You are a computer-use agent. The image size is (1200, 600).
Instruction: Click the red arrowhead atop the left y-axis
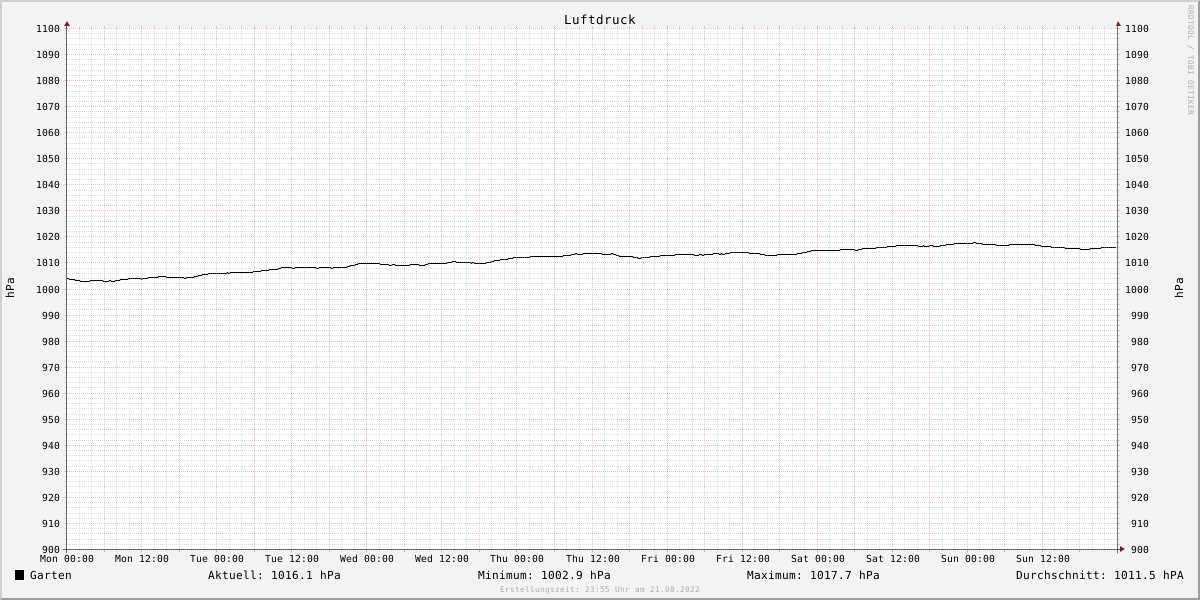click(67, 23)
